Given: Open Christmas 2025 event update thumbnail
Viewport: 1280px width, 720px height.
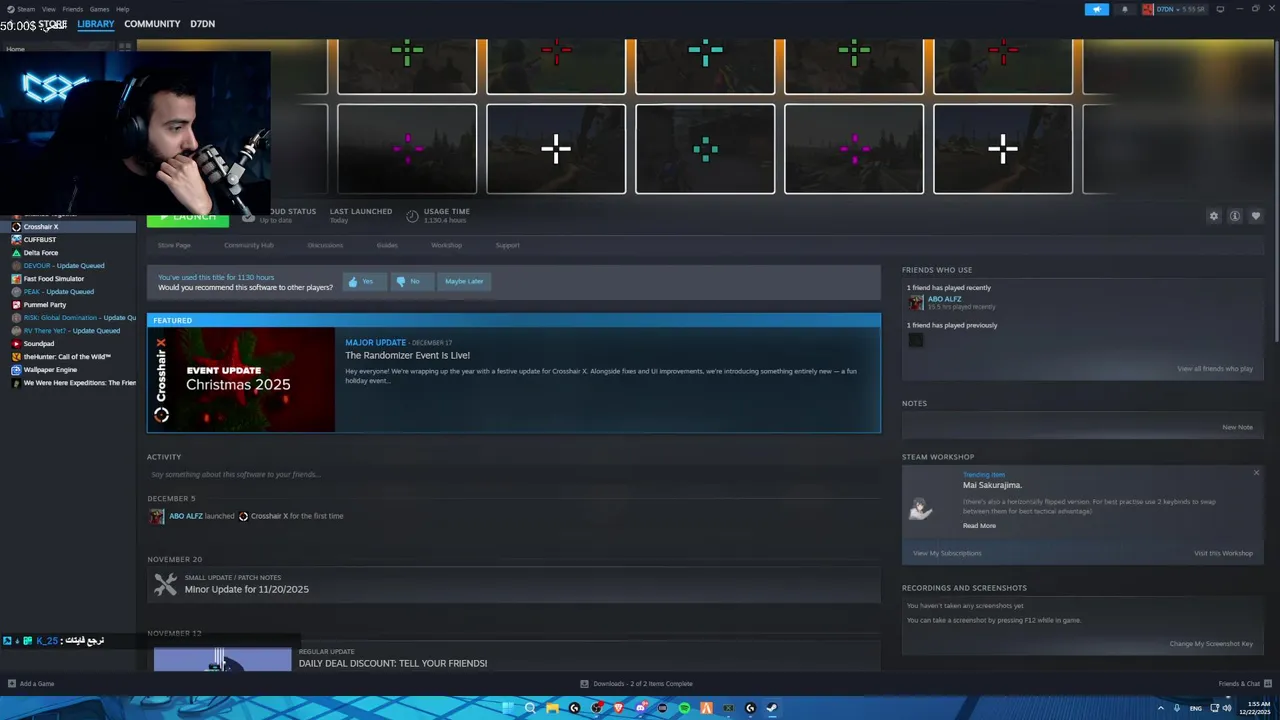Looking at the screenshot, I should pyautogui.click(x=241, y=380).
